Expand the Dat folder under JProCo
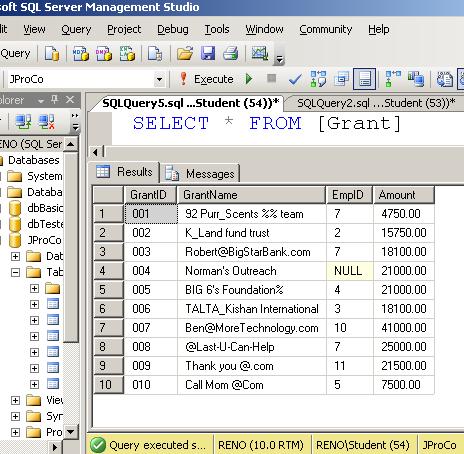464x454 pixels. (15, 256)
